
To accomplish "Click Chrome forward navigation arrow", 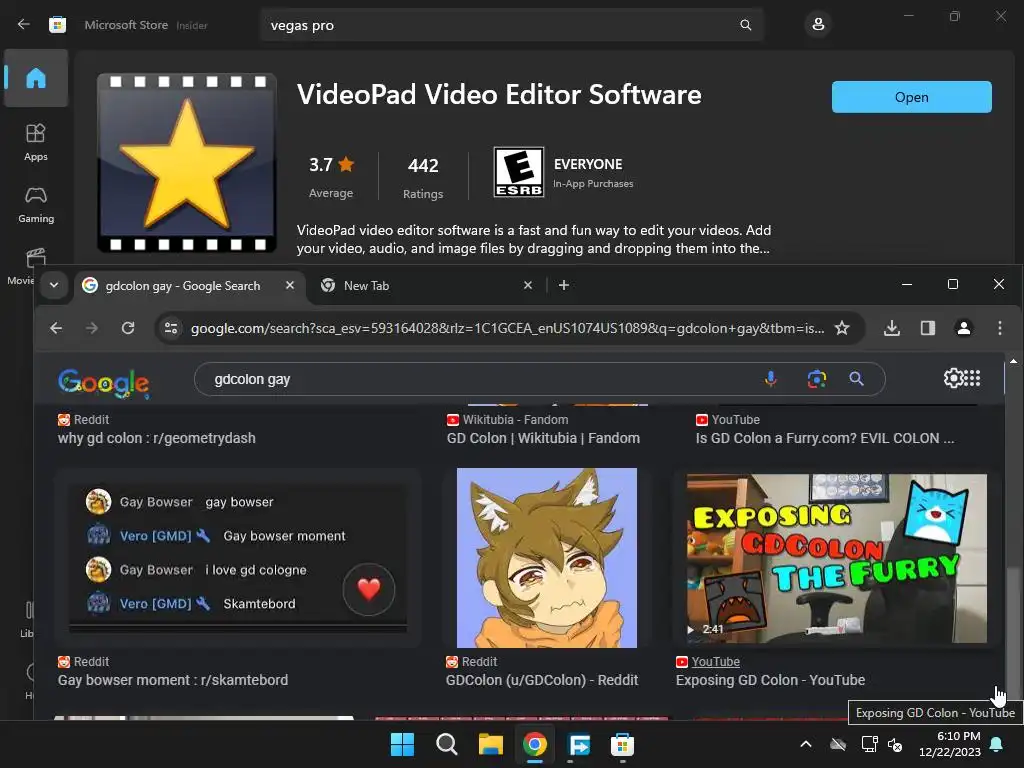I will [x=91, y=328].
